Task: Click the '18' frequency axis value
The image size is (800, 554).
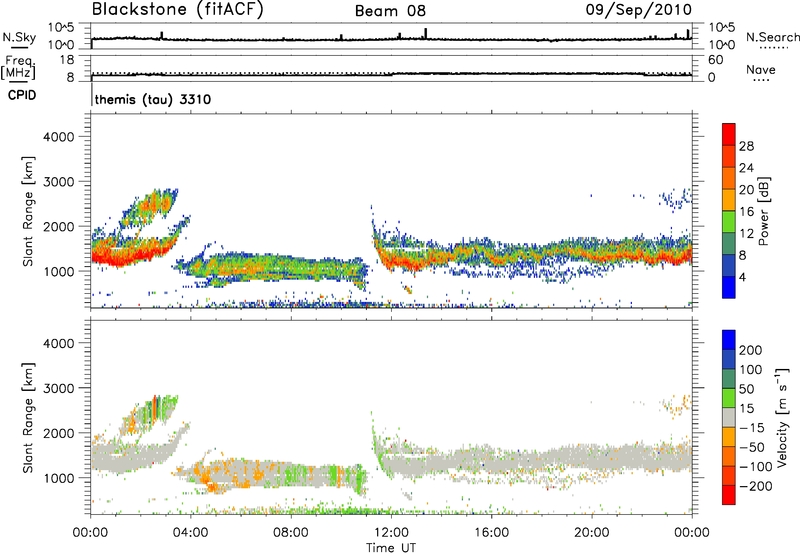Action: click(67, 60)
